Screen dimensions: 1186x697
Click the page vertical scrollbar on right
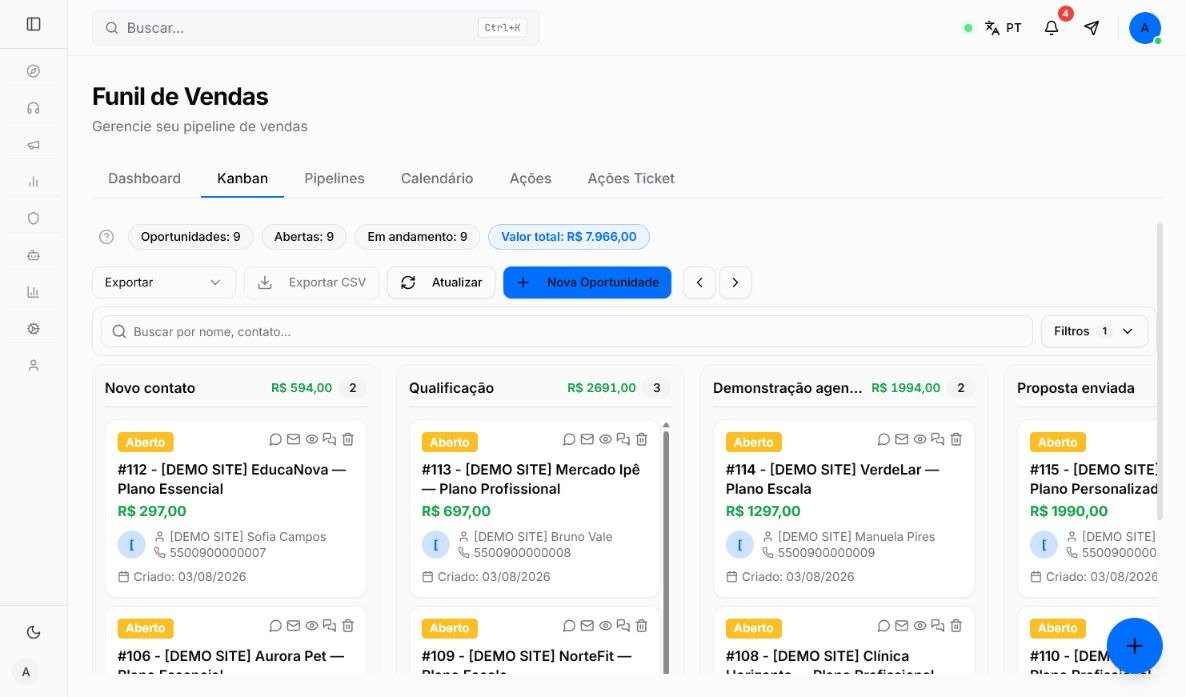[1160, 371]
